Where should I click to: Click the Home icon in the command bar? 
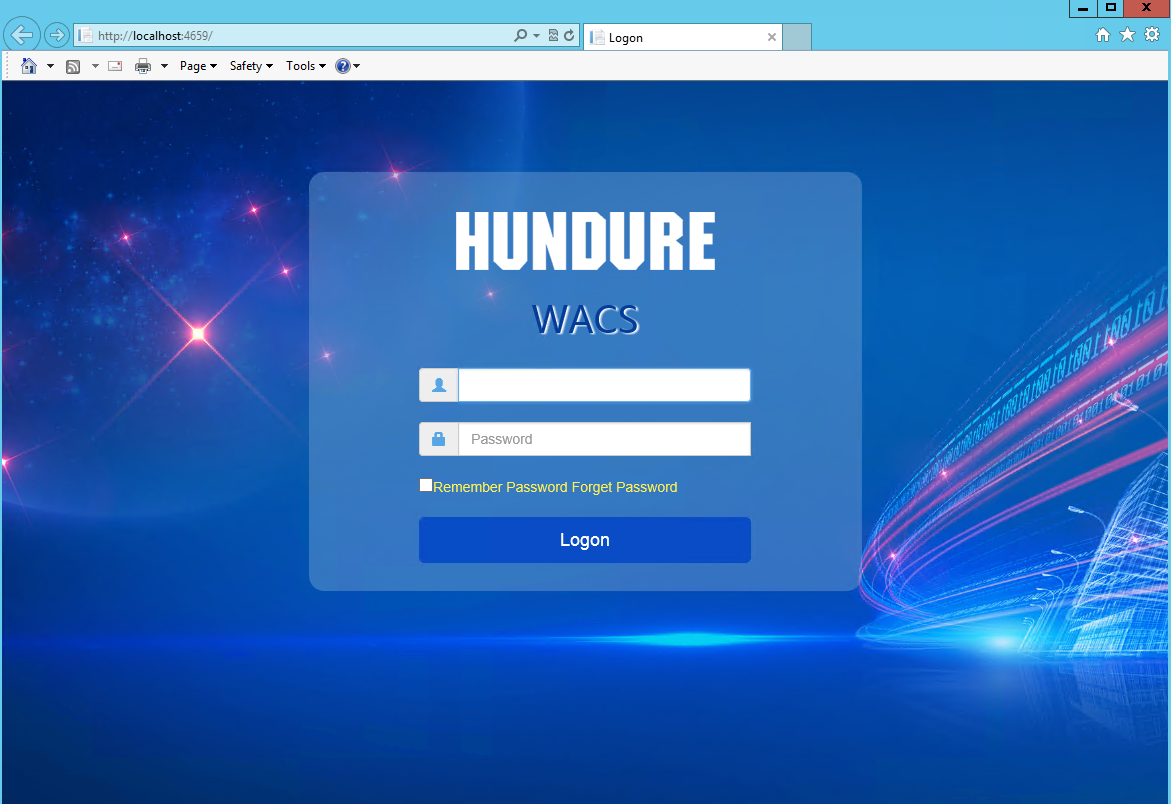pyautogui.click(x=28, y=66)
